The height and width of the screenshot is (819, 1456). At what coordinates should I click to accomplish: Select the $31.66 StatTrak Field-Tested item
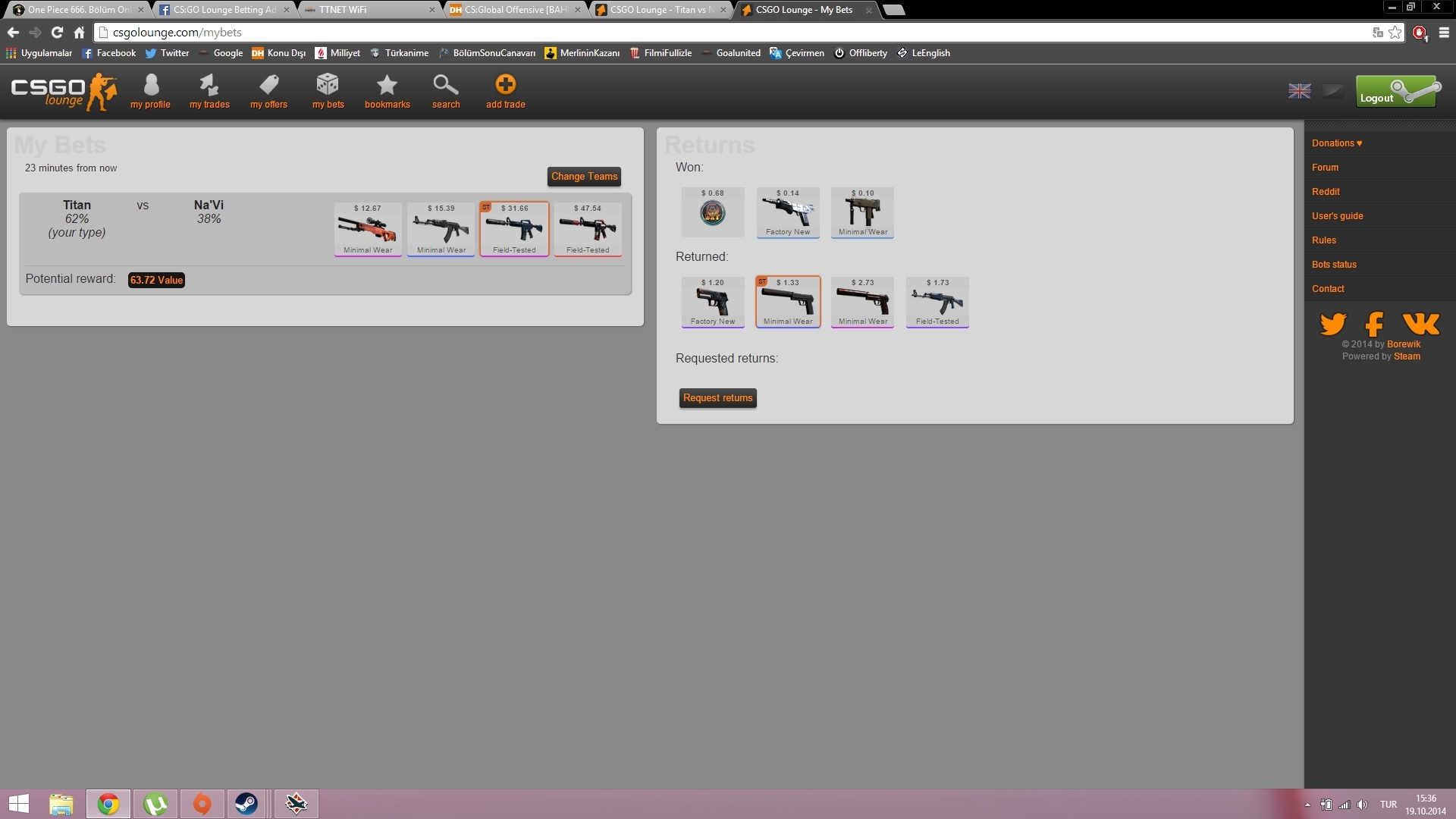tap(514, 229)
